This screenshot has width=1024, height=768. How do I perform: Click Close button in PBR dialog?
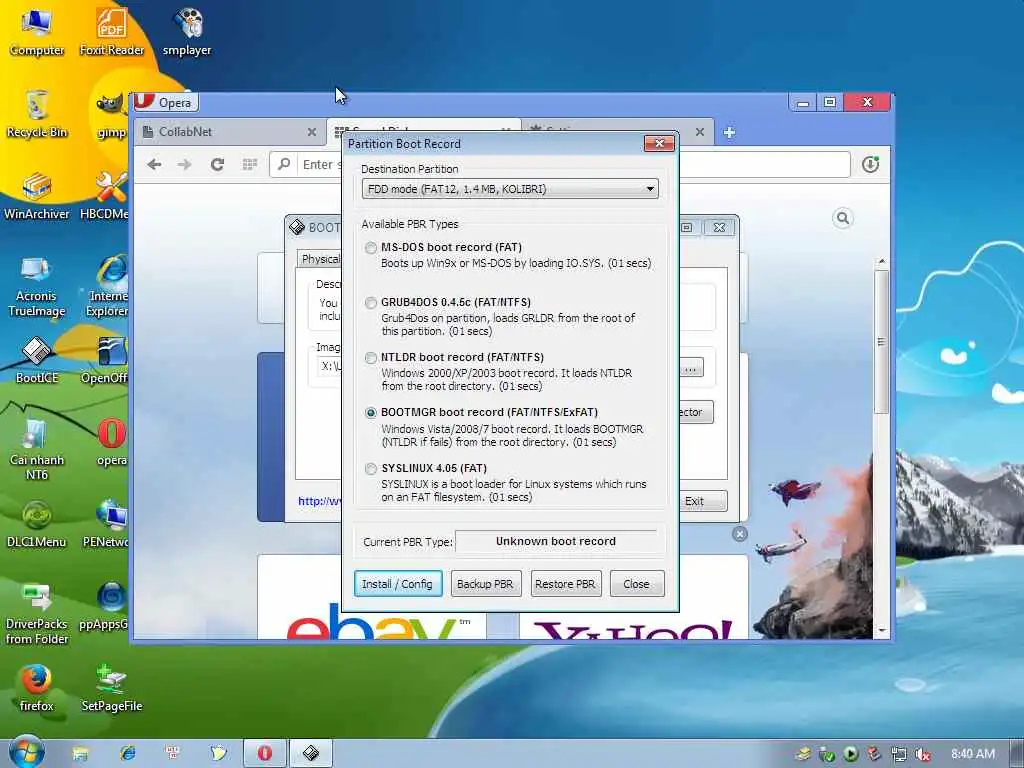tap(637, 584)
